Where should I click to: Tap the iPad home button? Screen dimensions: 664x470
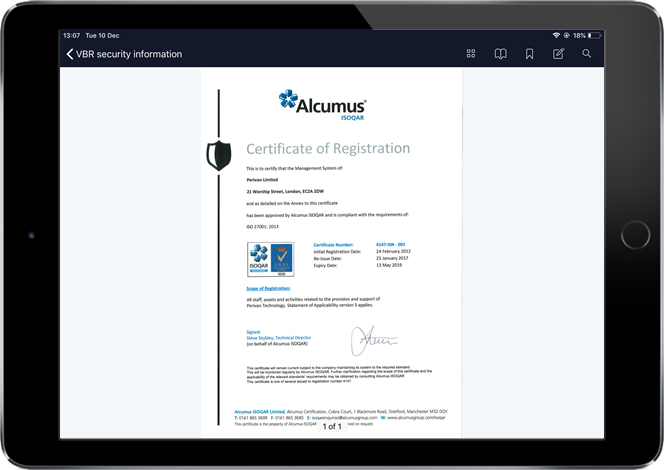point(635,235)
